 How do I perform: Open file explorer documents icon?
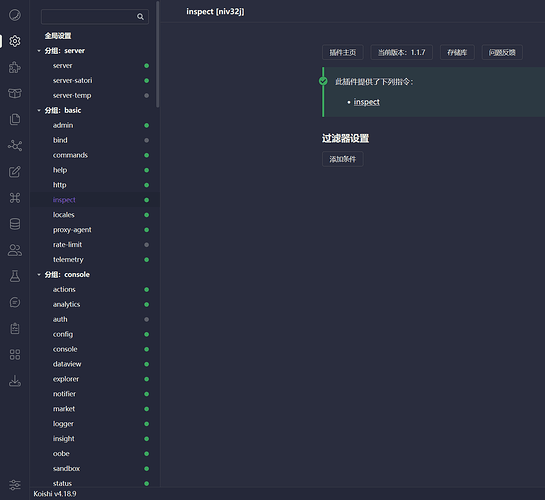tap(15, 119)
